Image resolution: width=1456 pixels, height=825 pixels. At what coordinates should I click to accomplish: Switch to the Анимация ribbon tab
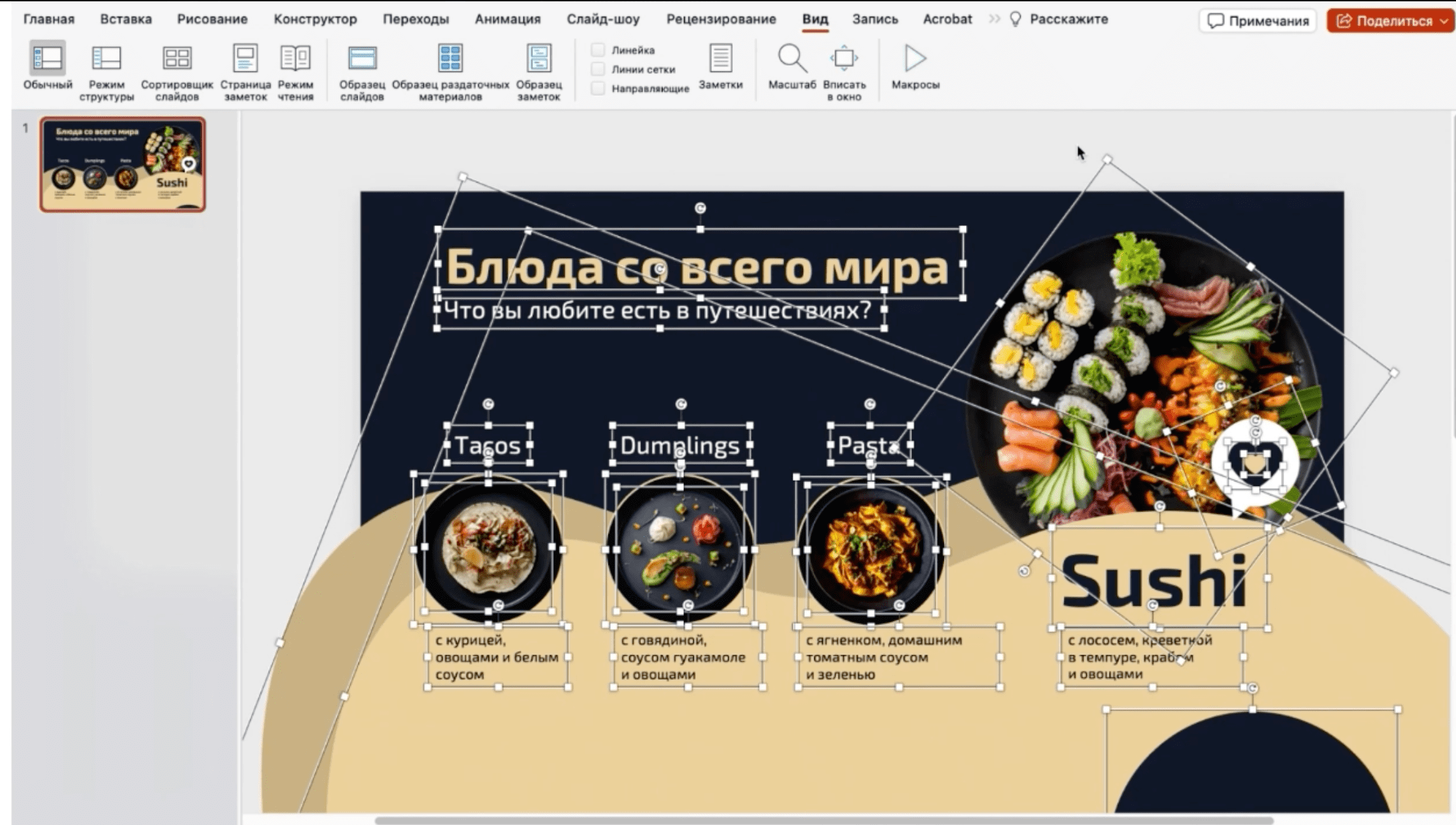coord(507,19)
